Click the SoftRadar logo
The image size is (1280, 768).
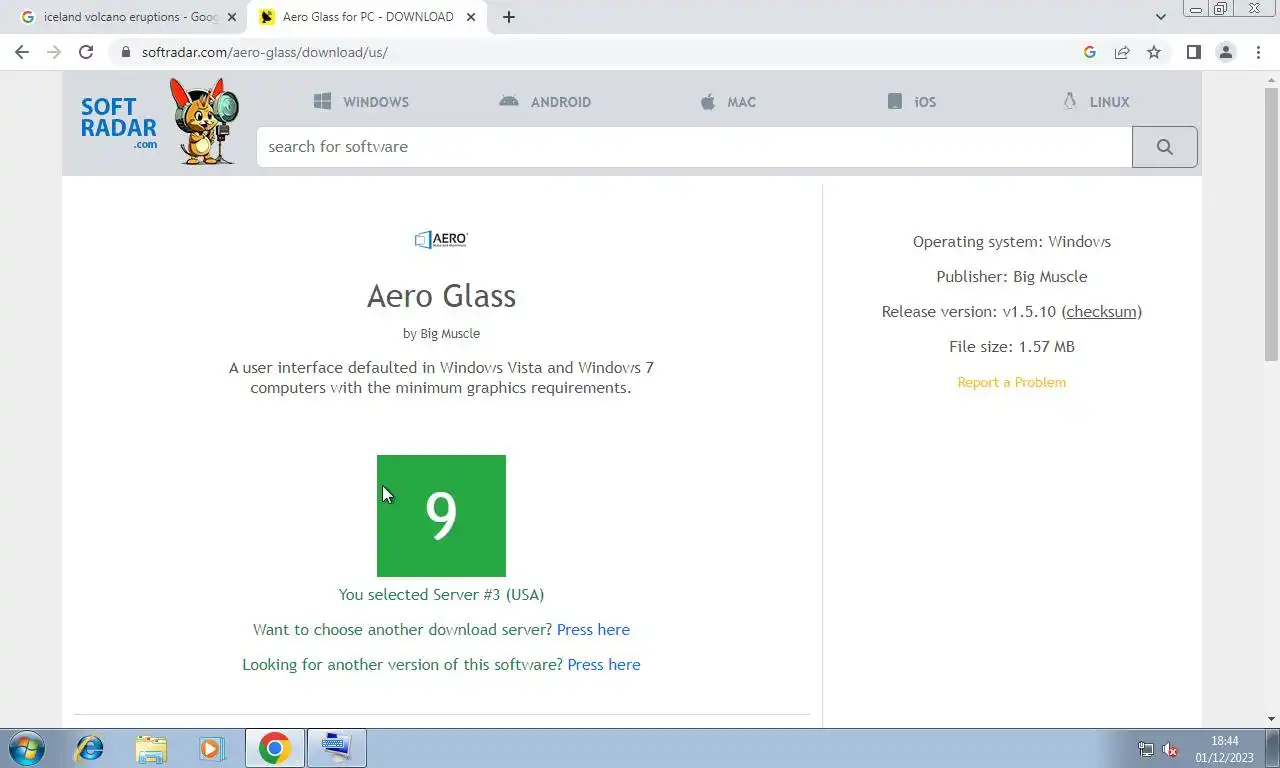[160, 122]
